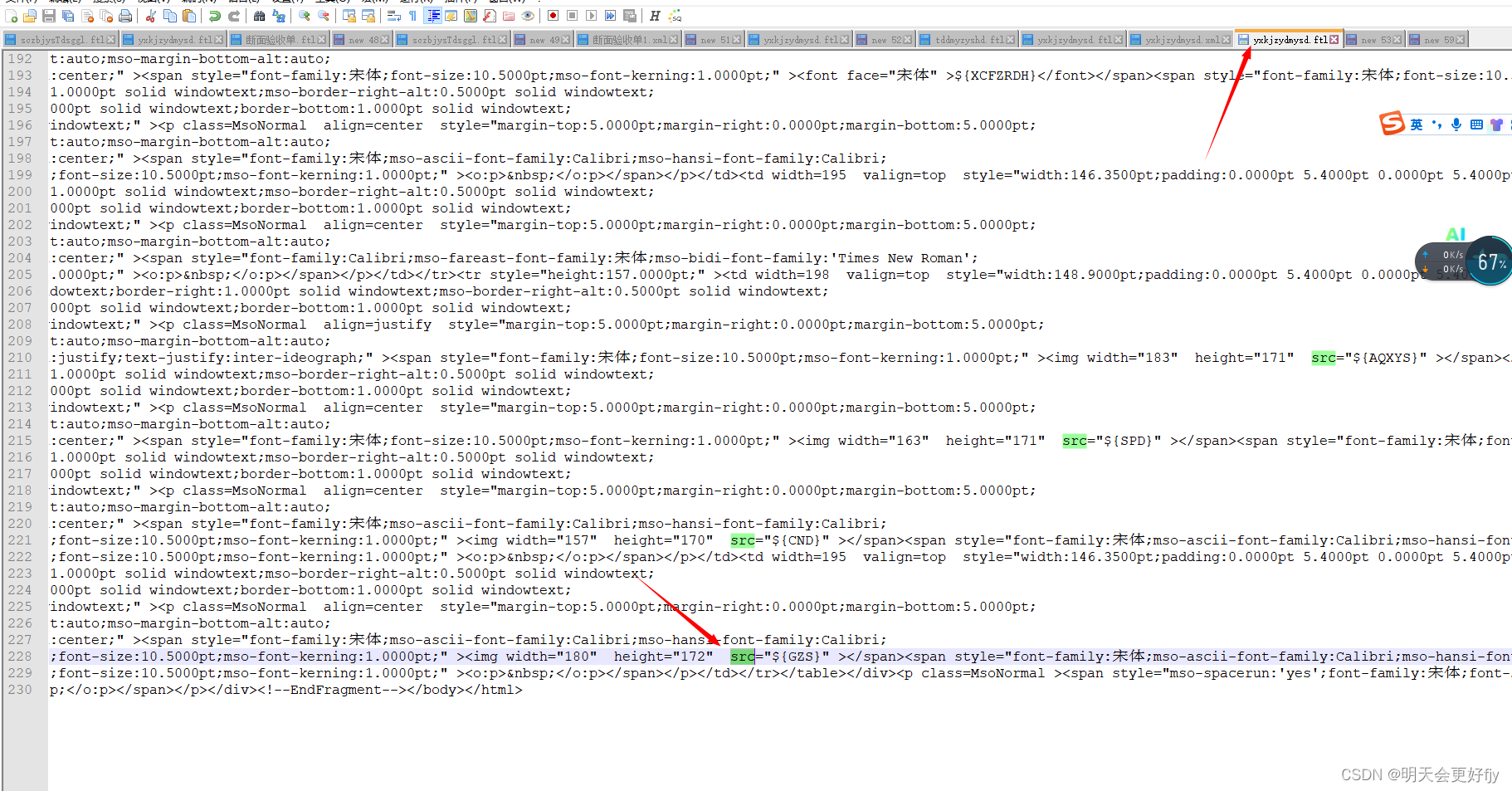Open Sogou skin shirt icon
1512x791 pixels.
click(x=1496, y=125)
